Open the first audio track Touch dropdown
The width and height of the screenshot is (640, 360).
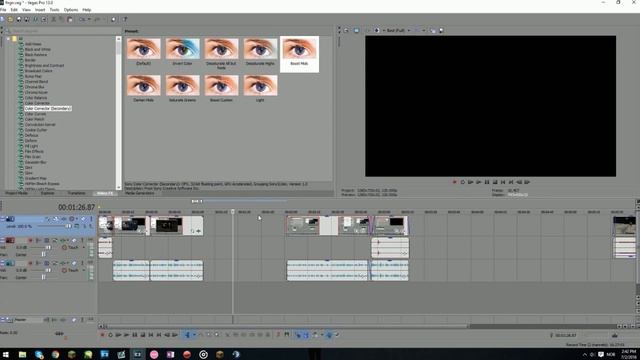point(84,247)
